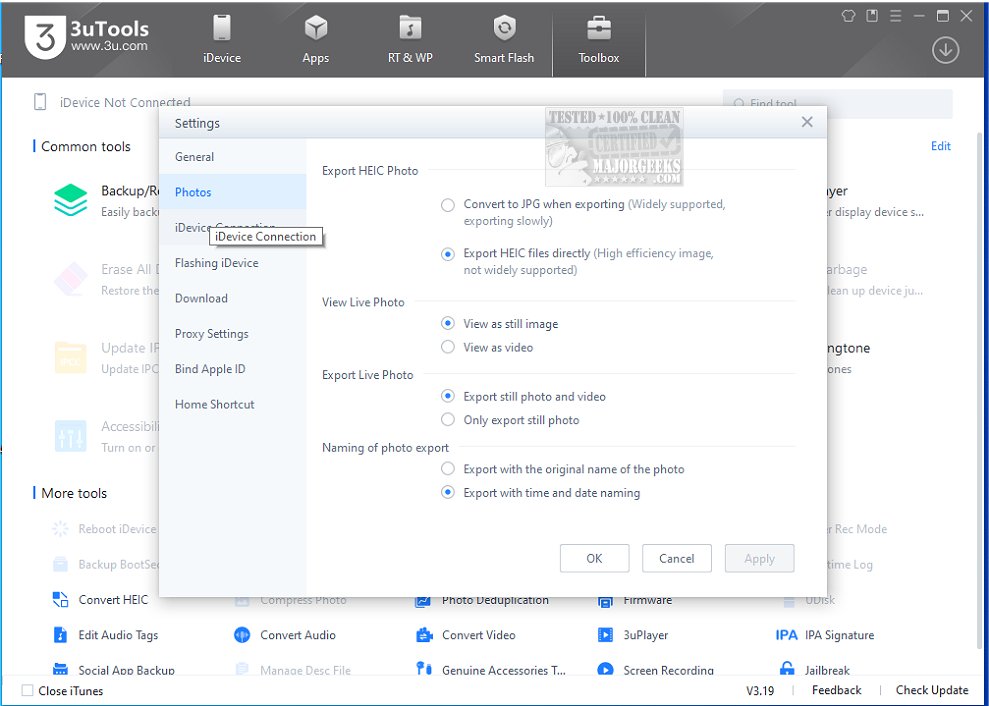Screen dimensions: 989x706
Task: Confirm settings with OK button
Action: coord(594,558)
